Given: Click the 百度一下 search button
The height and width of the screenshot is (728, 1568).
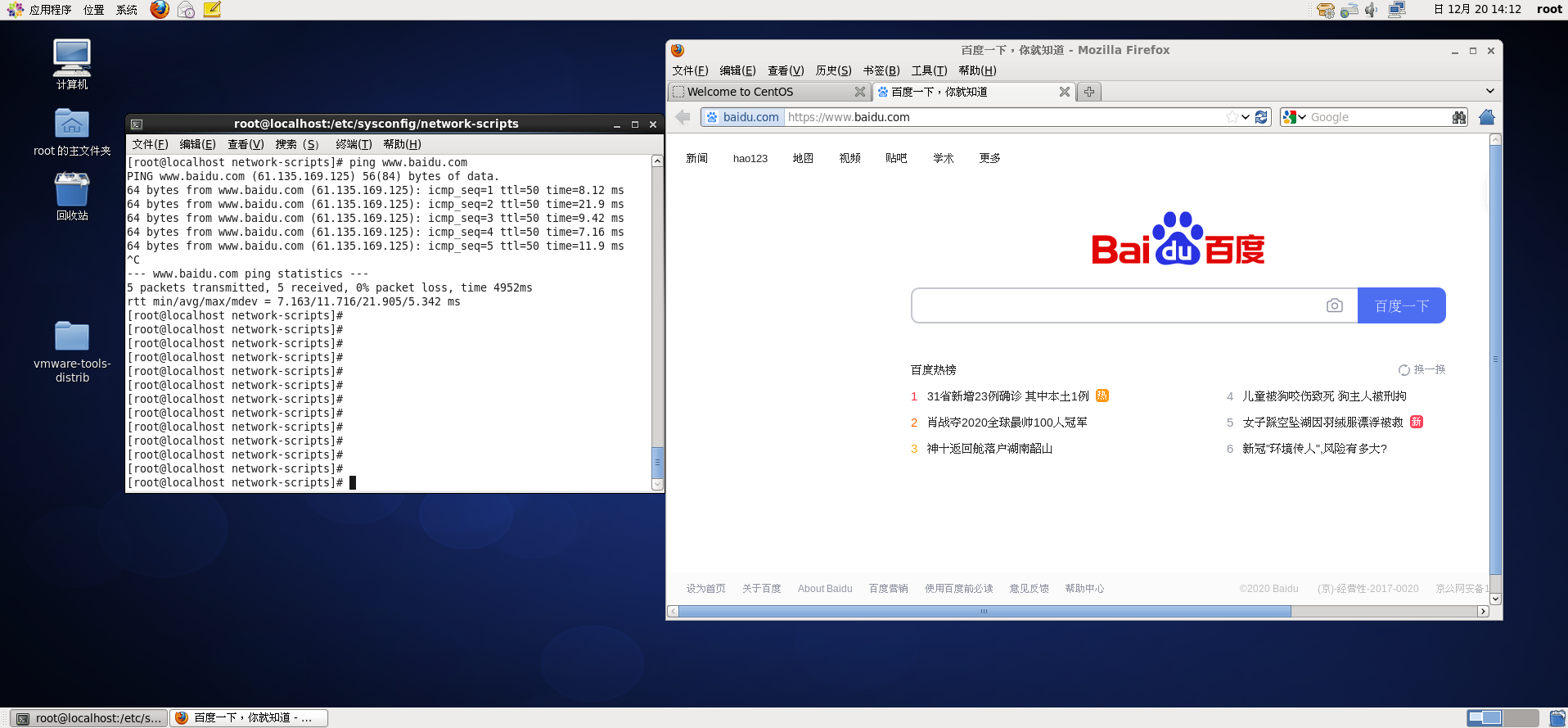Looking at the screenshot, I should (x=1401, y=305).
